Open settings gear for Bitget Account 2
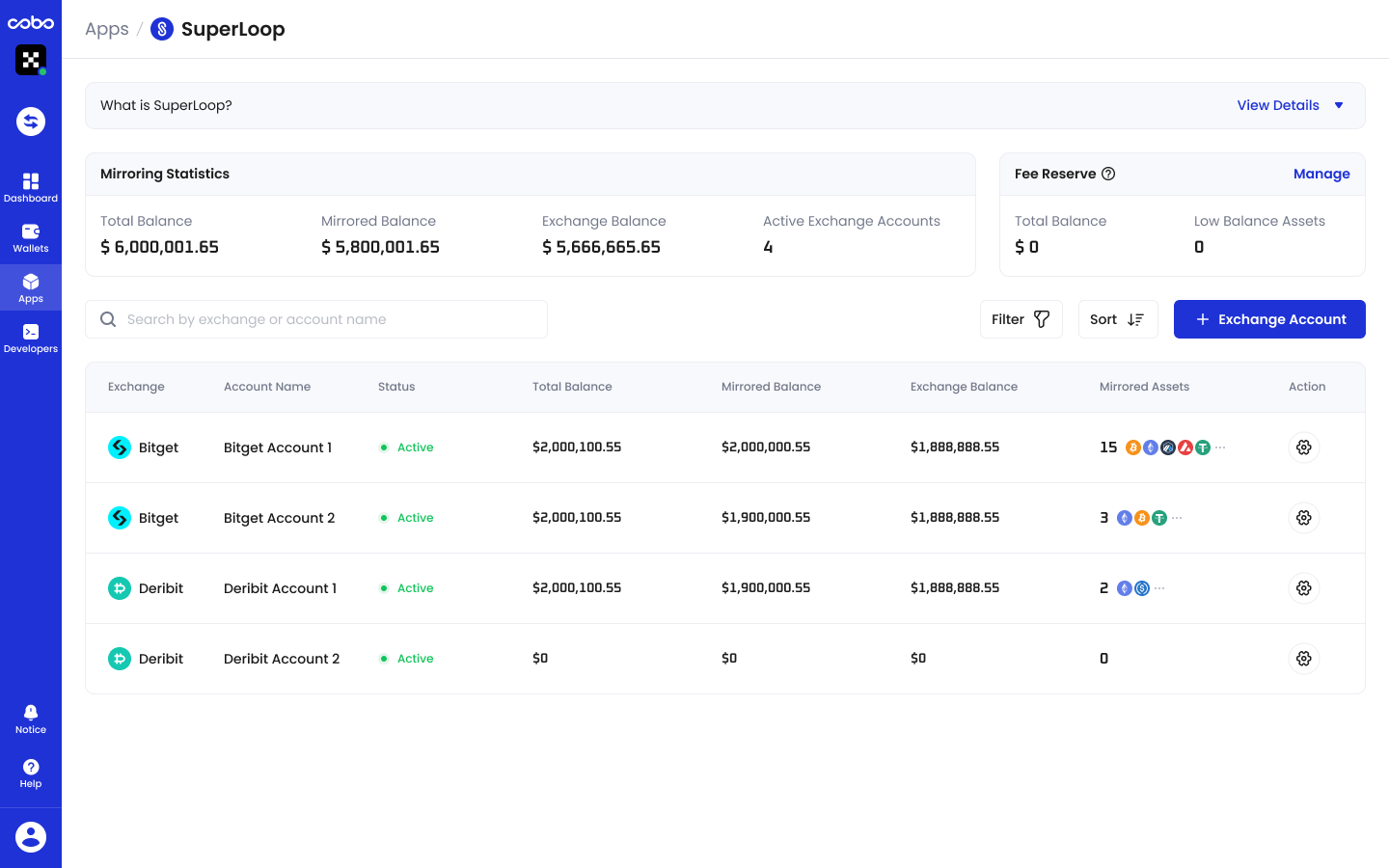The height and width of the screenshot is (868, 1389). coord(1303,518)
